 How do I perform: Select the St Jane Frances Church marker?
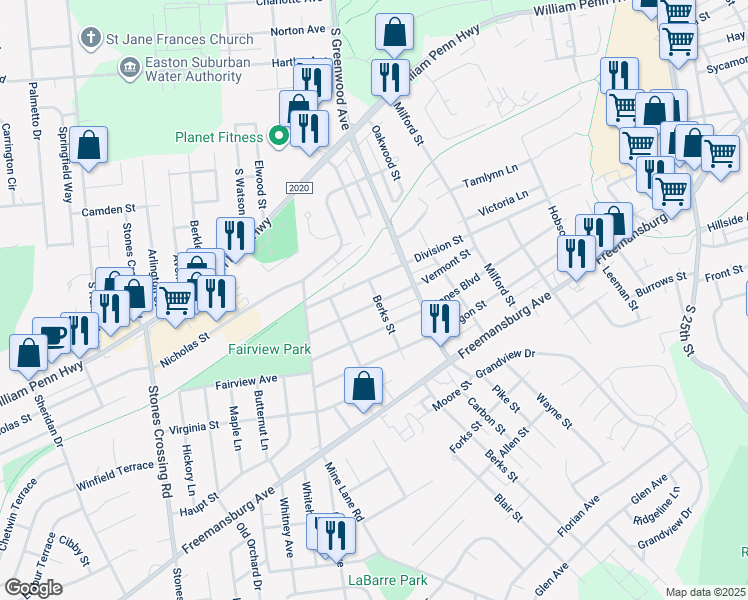pyautogui.click(x=90, y=38)
